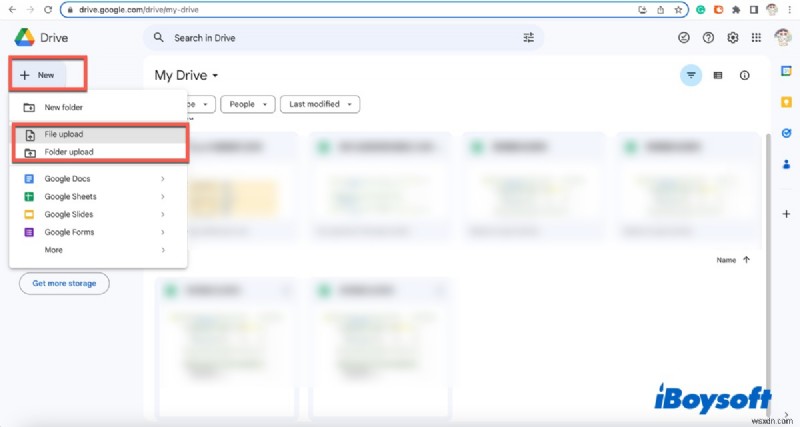The image size is (800, 427).
Task: Select Google Slides in New menu
Action: click(x=98, y=214)
